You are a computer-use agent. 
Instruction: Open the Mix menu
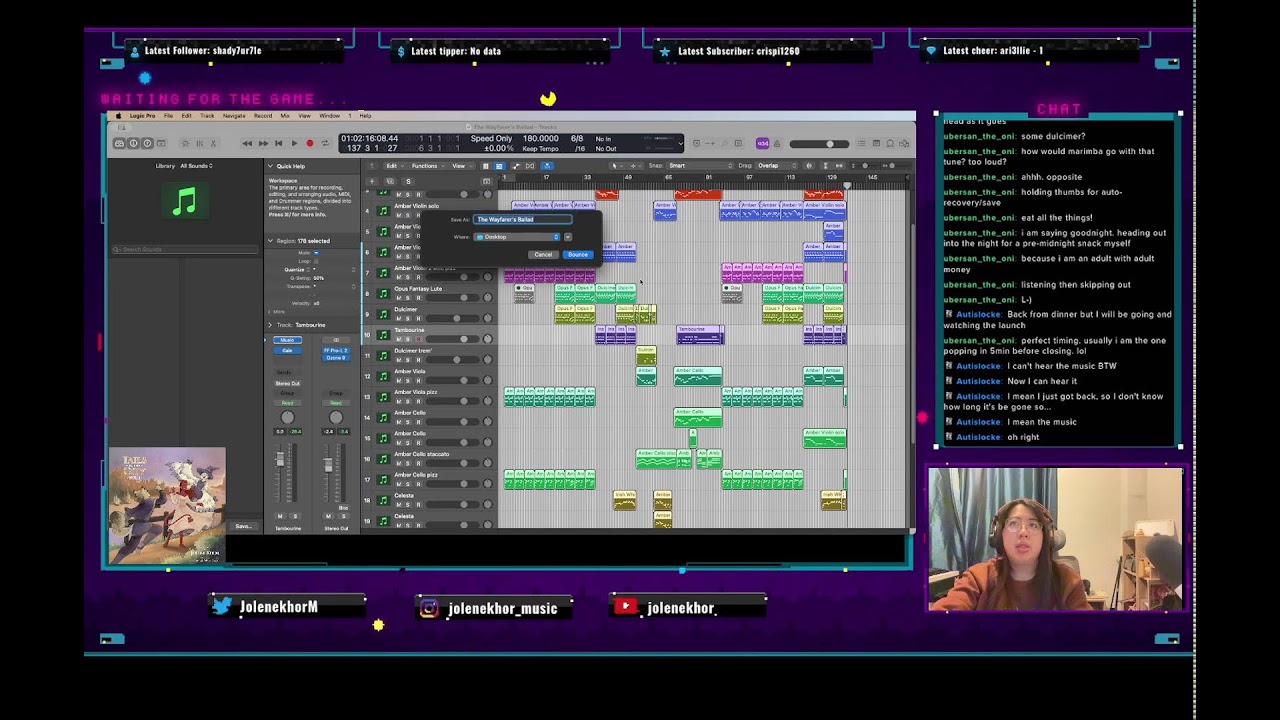coord(285,116)
